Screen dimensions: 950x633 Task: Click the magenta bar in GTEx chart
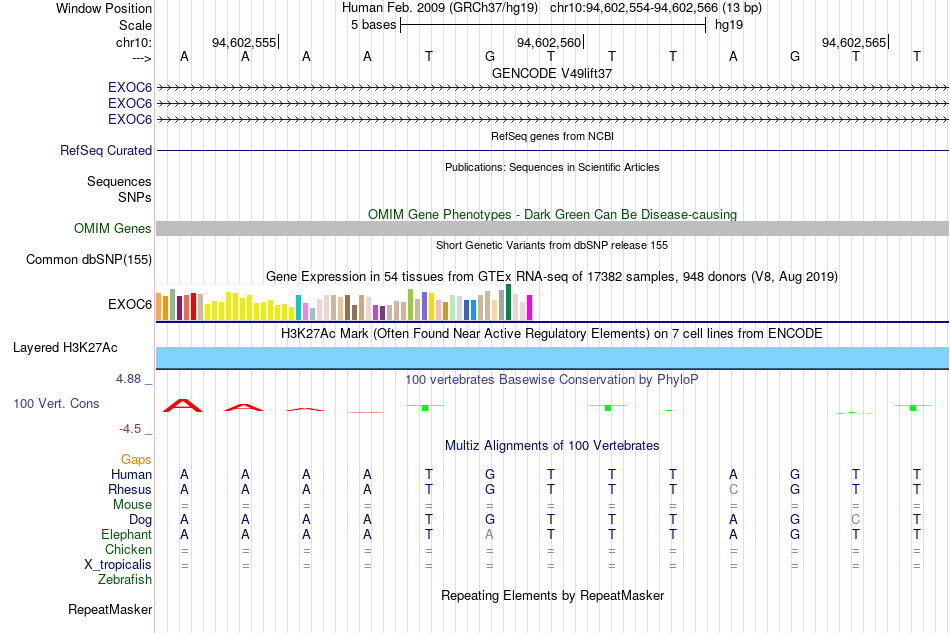[530, 307]
